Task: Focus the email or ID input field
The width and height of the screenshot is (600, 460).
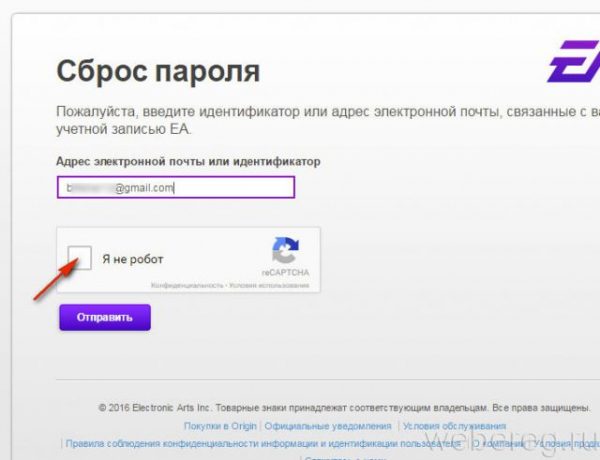Action: pos(176,188)
